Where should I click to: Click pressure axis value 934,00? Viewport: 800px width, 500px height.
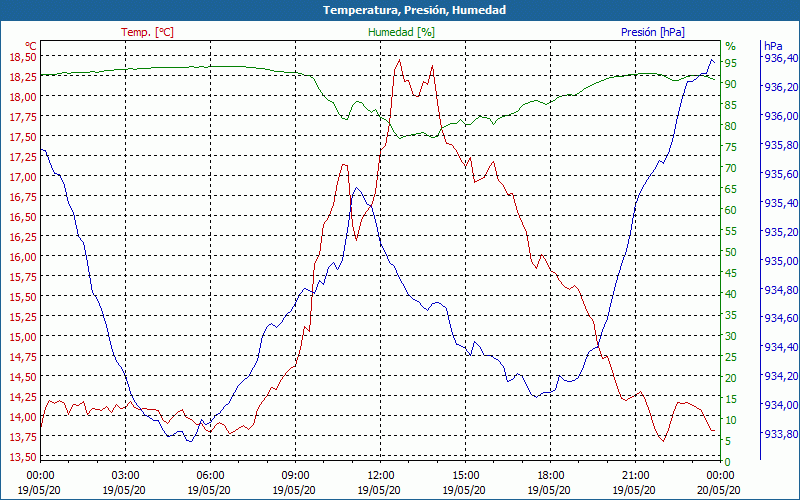780,405
